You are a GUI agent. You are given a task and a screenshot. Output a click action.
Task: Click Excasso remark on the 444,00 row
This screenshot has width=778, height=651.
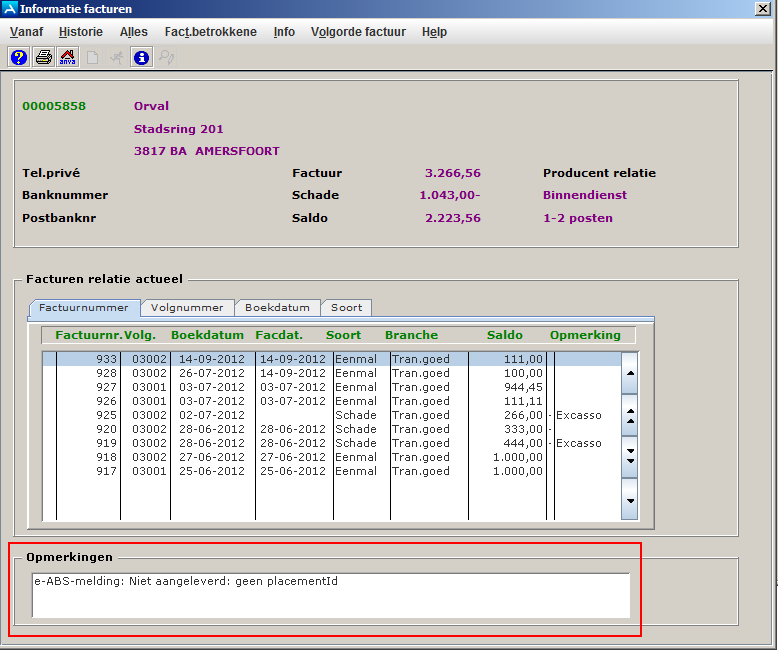pyautogui.click(x=579, y=443)
